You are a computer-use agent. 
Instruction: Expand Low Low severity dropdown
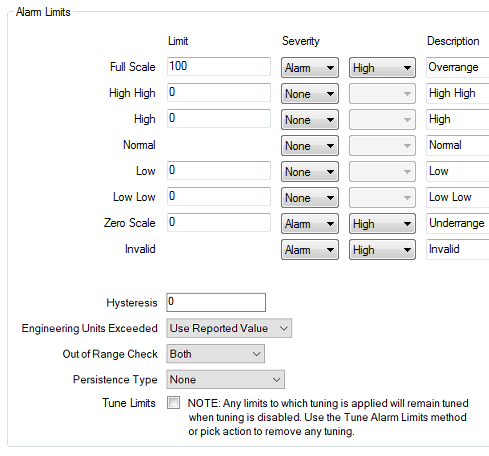(310, 198)
